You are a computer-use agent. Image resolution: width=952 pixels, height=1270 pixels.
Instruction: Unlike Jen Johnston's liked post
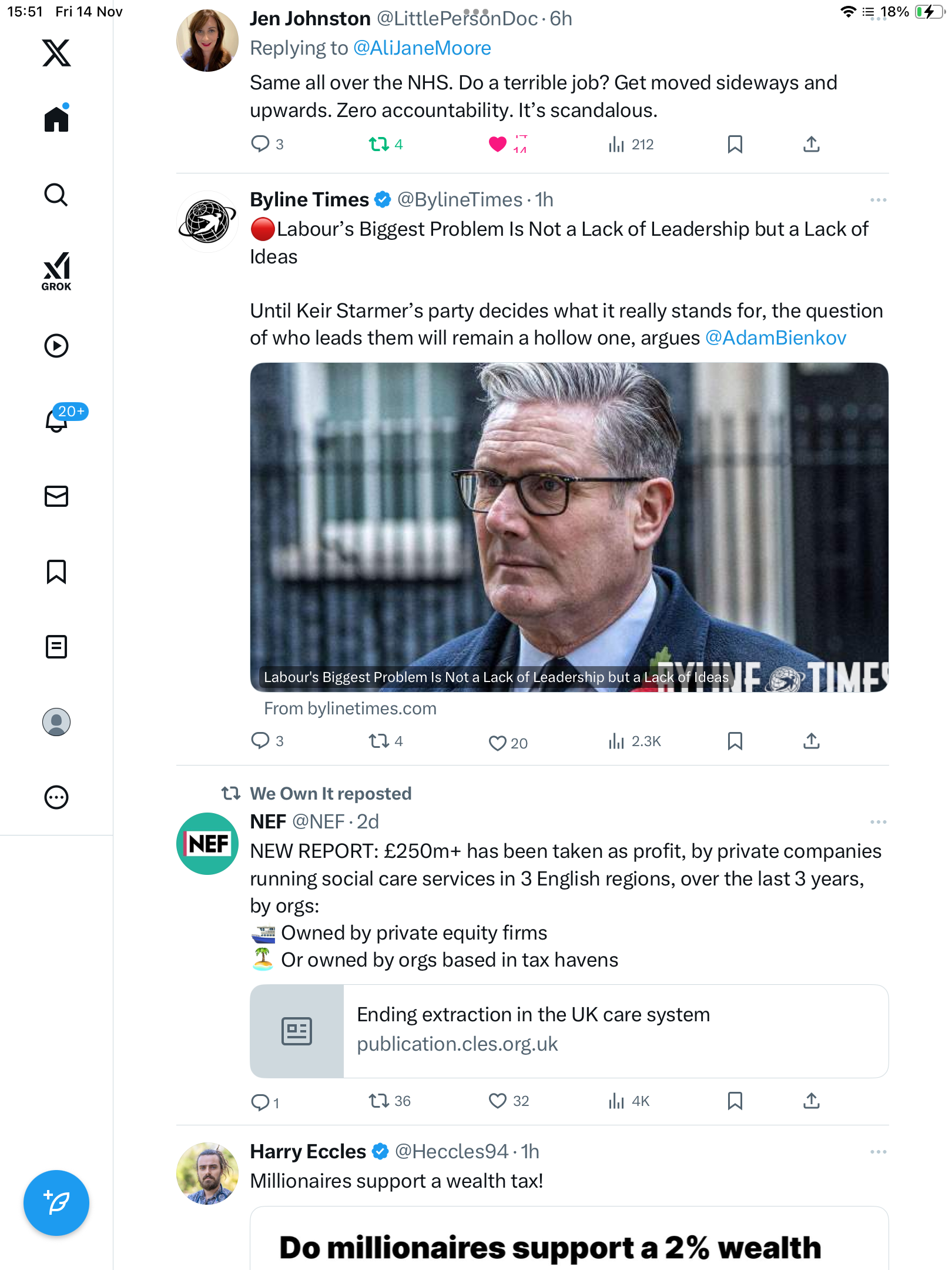click(x=498, y=144)
